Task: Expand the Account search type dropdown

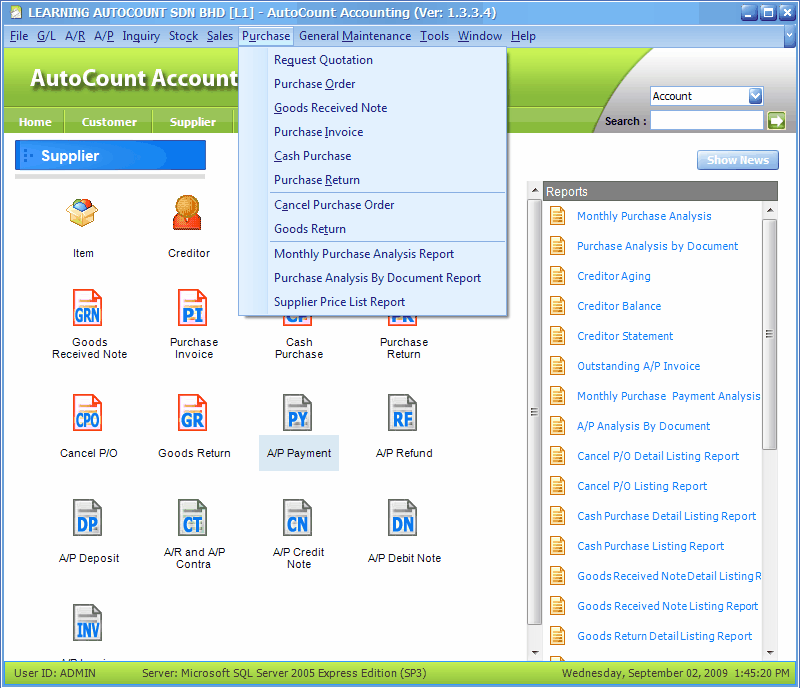Action: point(756,96)
